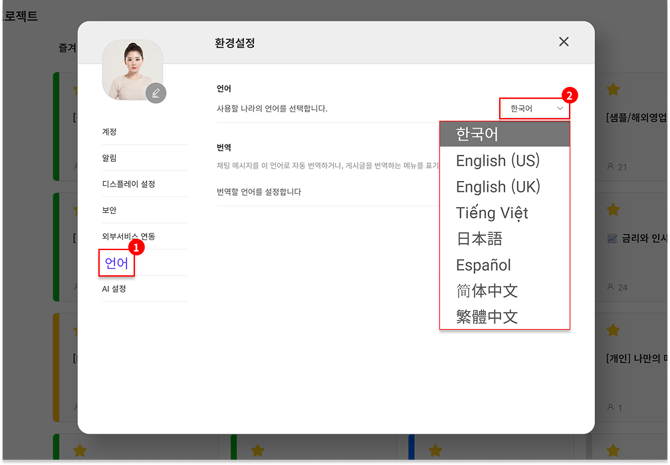Close the 환경설정 dialog with X
The height and width of the screenshot is (465, 670).
click(x=564, y=42)
